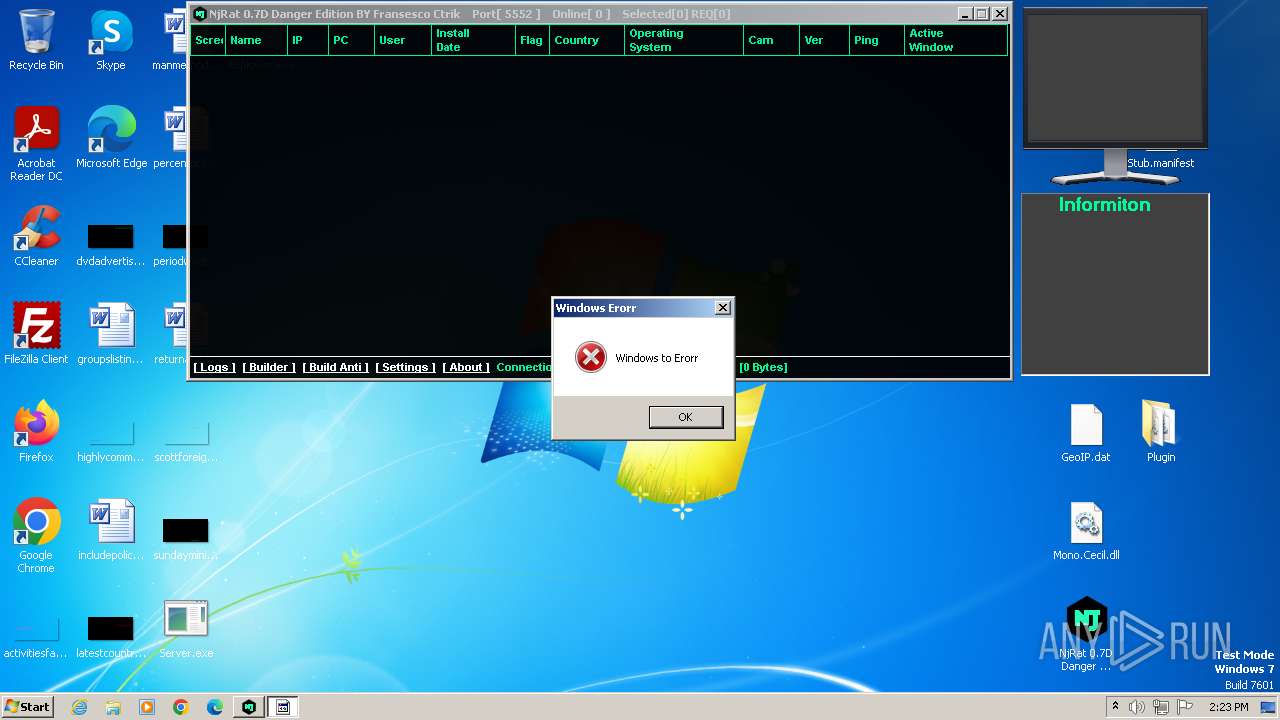Minimize the NjRat window
The height and width of the screenshot is (720, 1280).
tap(965, 14)
